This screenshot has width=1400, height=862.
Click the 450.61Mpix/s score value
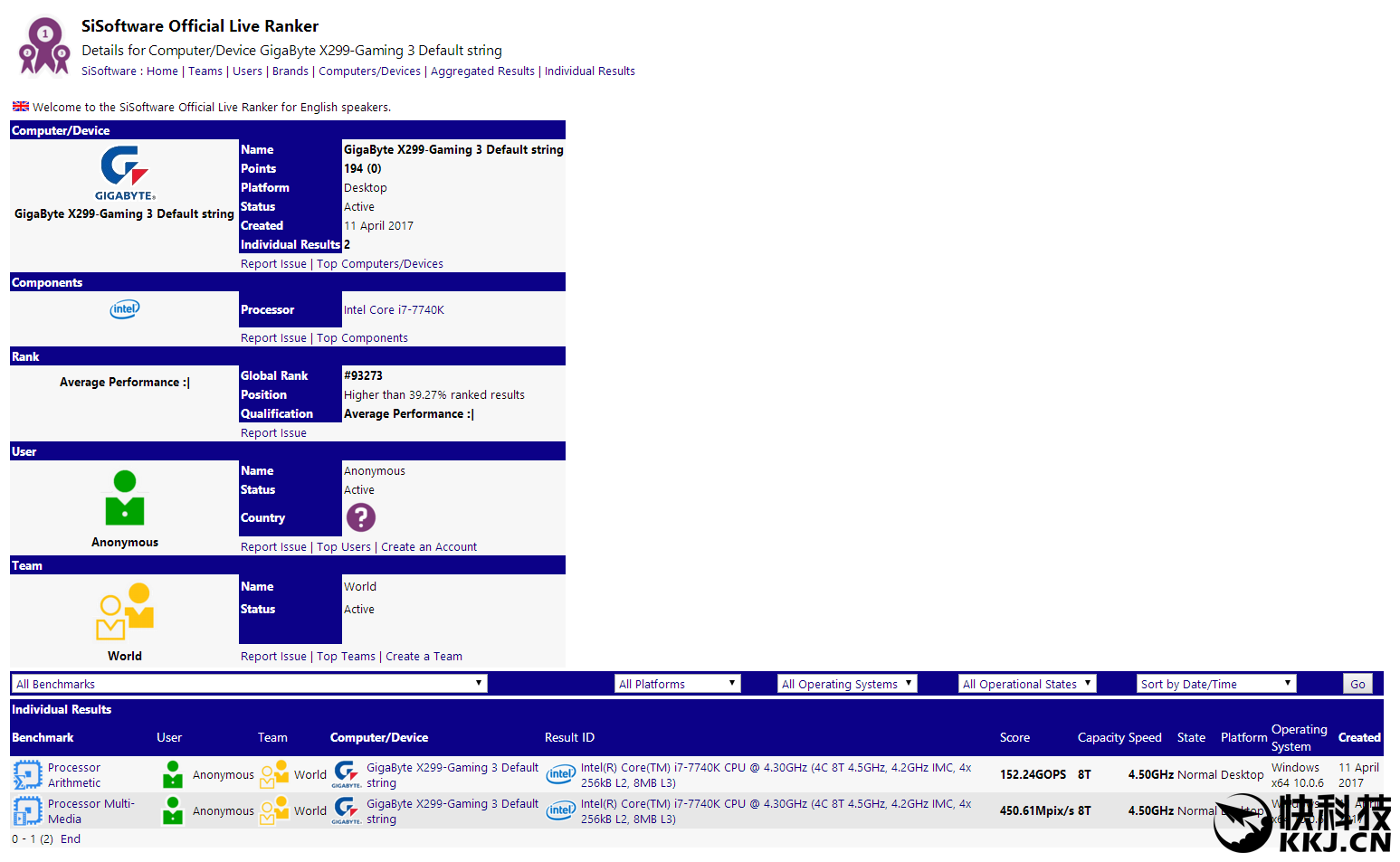pos(1037,811)
